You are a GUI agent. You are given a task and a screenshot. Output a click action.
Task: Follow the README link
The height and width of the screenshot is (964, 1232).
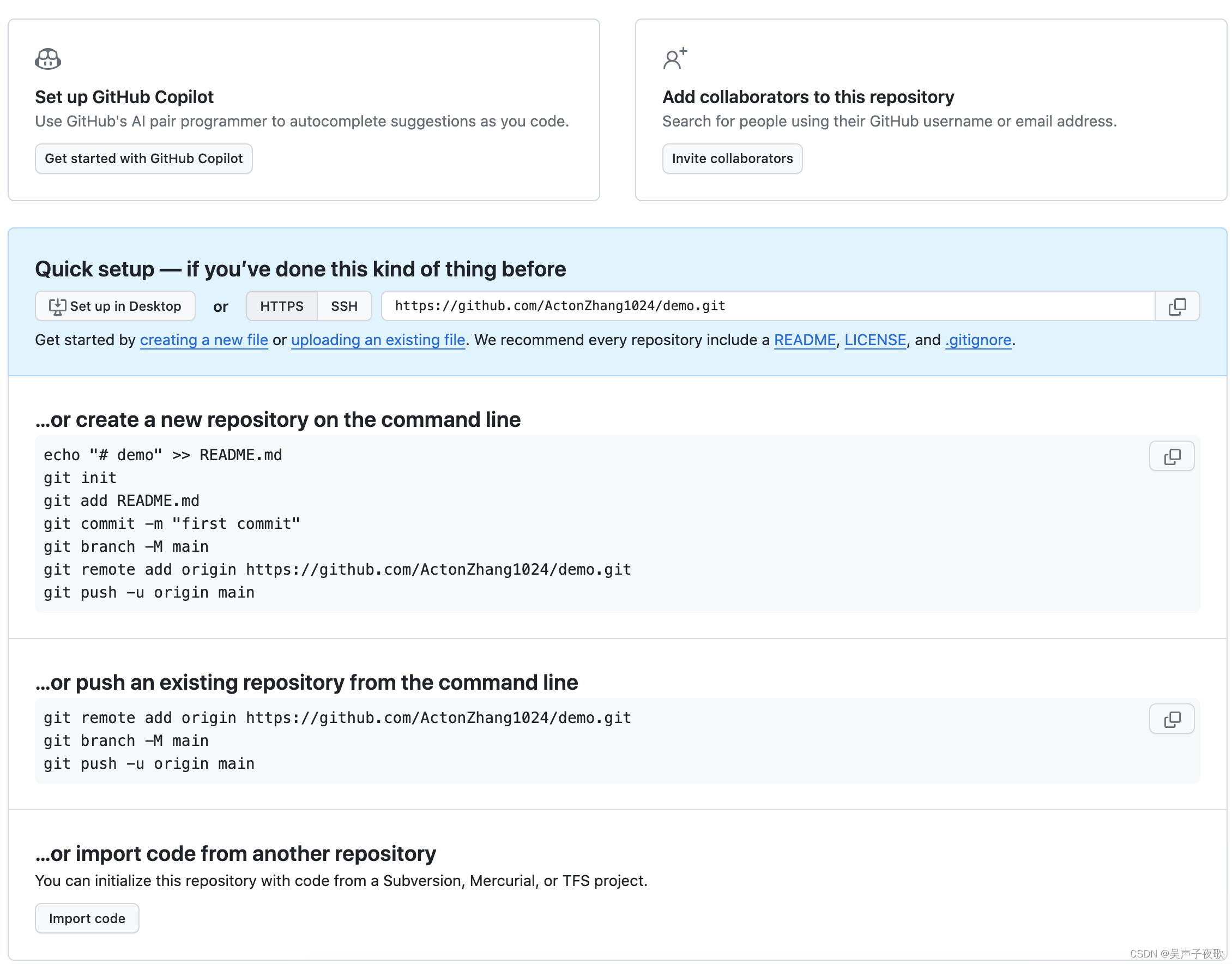805,340
